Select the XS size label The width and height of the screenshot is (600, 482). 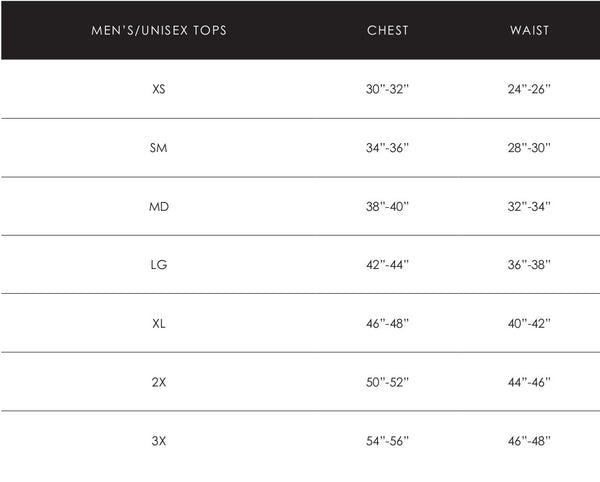point(159,89)
